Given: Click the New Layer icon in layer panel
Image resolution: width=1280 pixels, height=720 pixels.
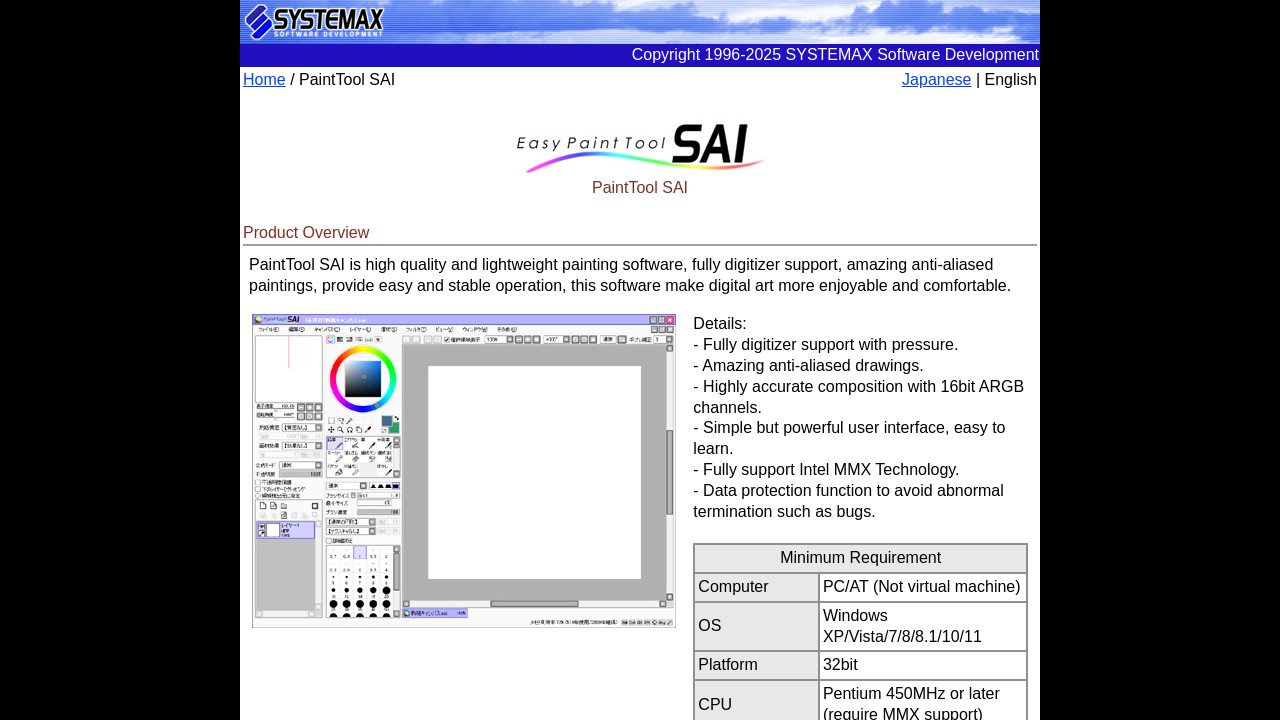Looking at the screenshot, I should (261, 506).
